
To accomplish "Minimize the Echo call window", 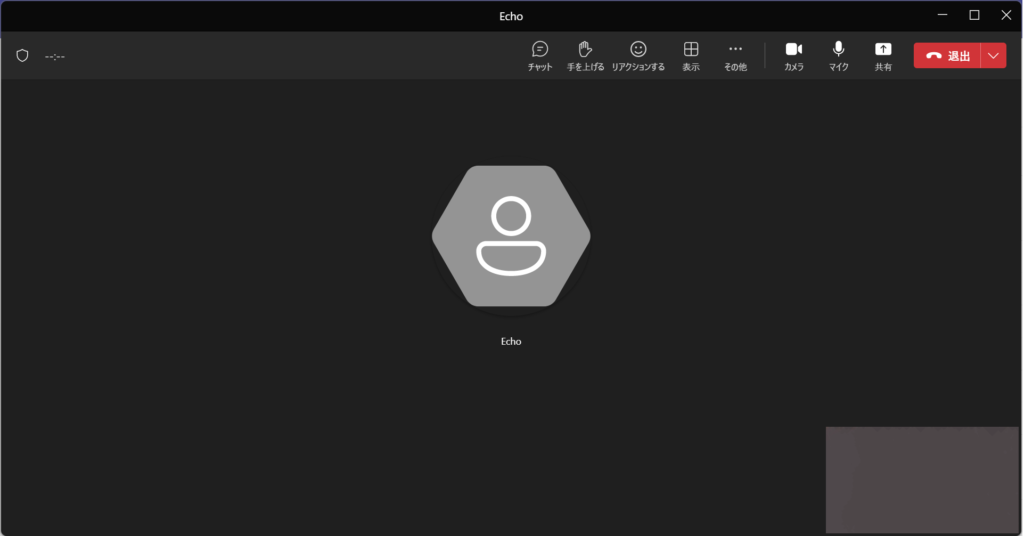I will coord(942,15).
